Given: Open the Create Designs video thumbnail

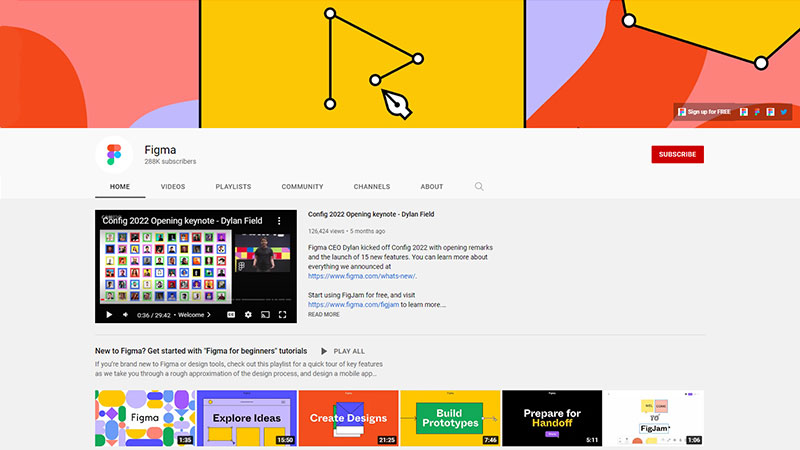Looking at the screenshot, I should 348,418.
